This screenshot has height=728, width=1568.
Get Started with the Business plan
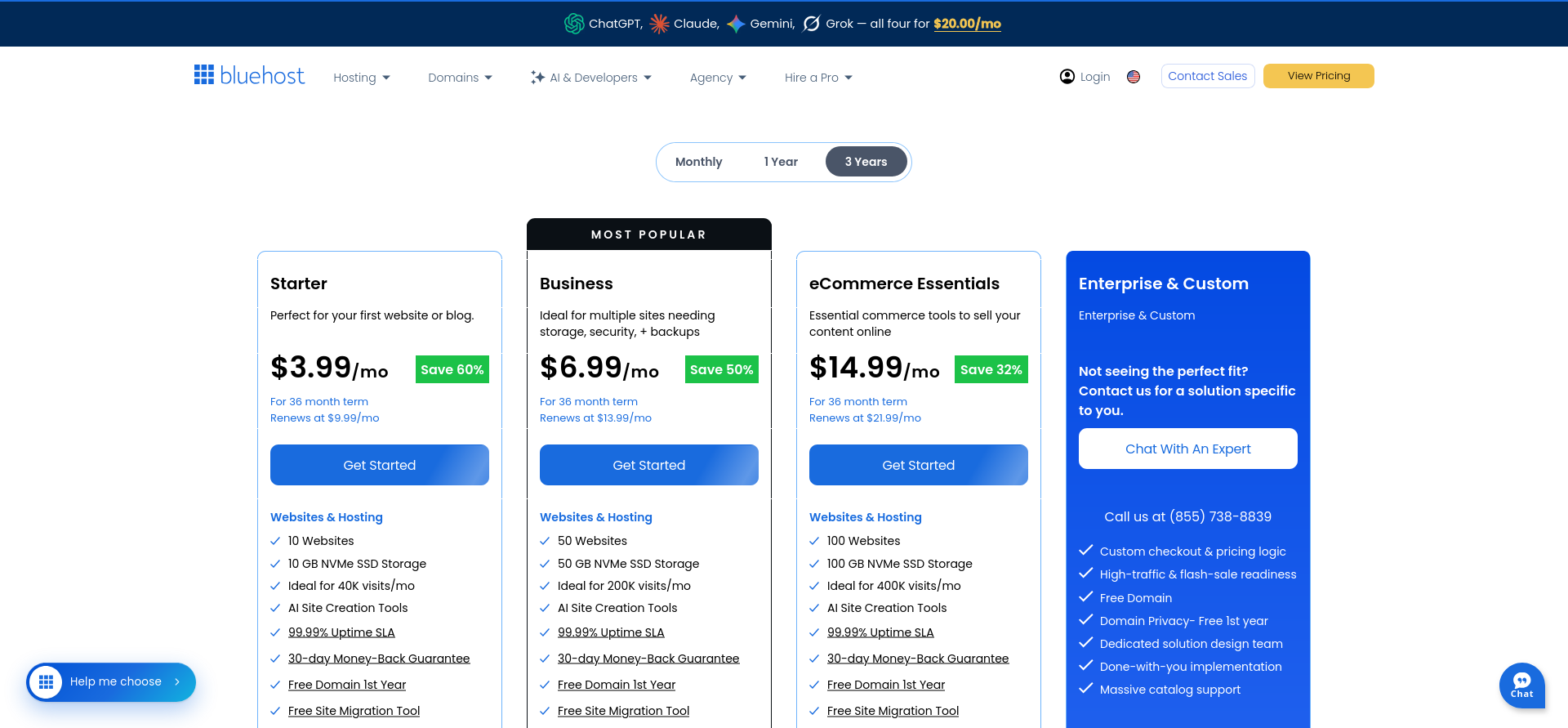pyautogui.click(x=649, y=465)
